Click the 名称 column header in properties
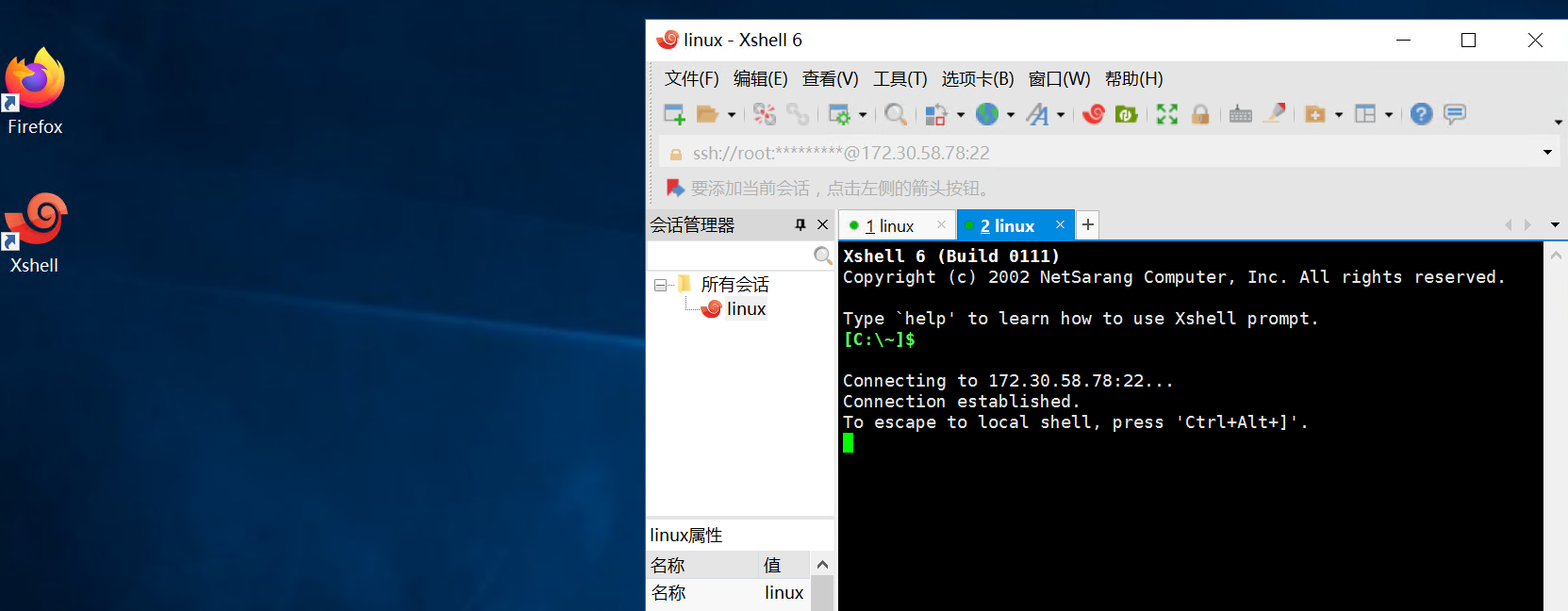The height and width of the screenshot is (611, 1568). (702, 565)
